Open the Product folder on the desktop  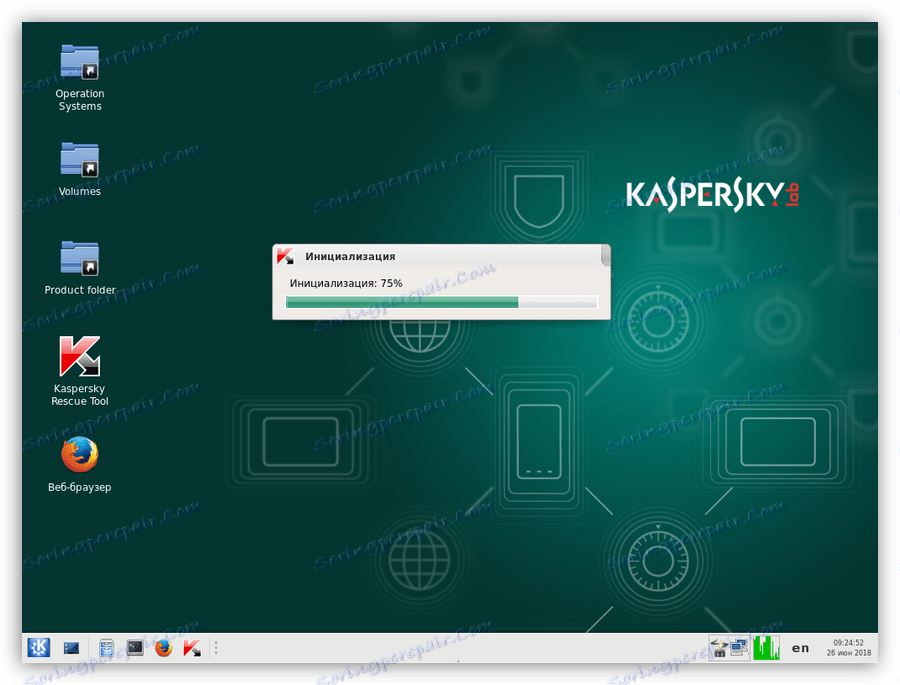[79, 256]
